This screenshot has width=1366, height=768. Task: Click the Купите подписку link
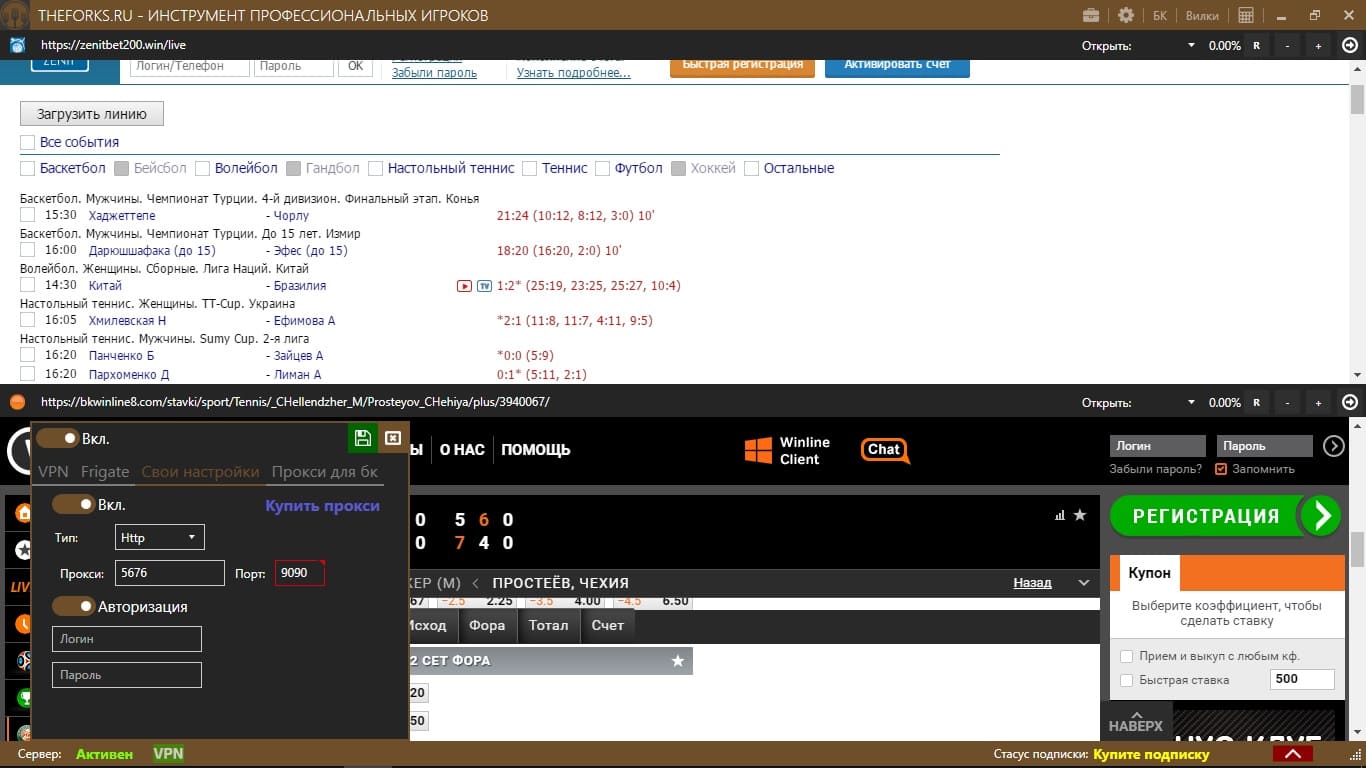click(1151, 755)
